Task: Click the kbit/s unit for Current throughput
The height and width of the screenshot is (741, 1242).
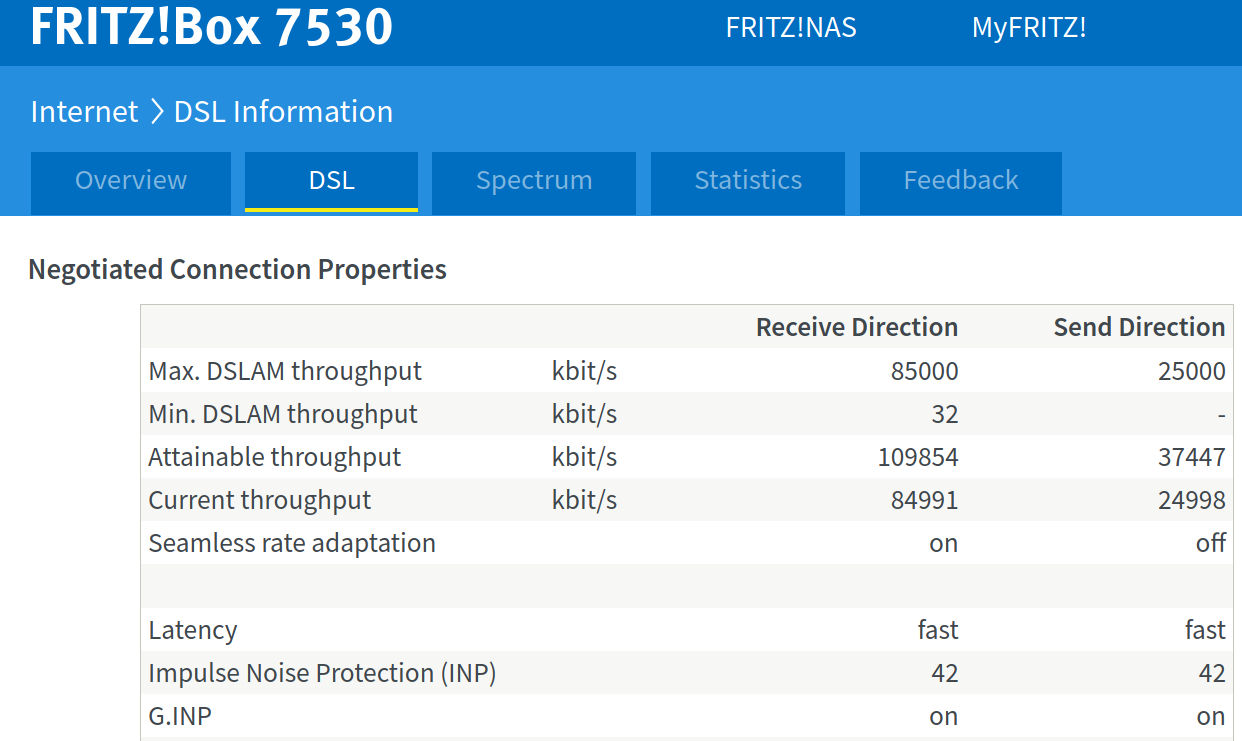Action: (584, 500)
